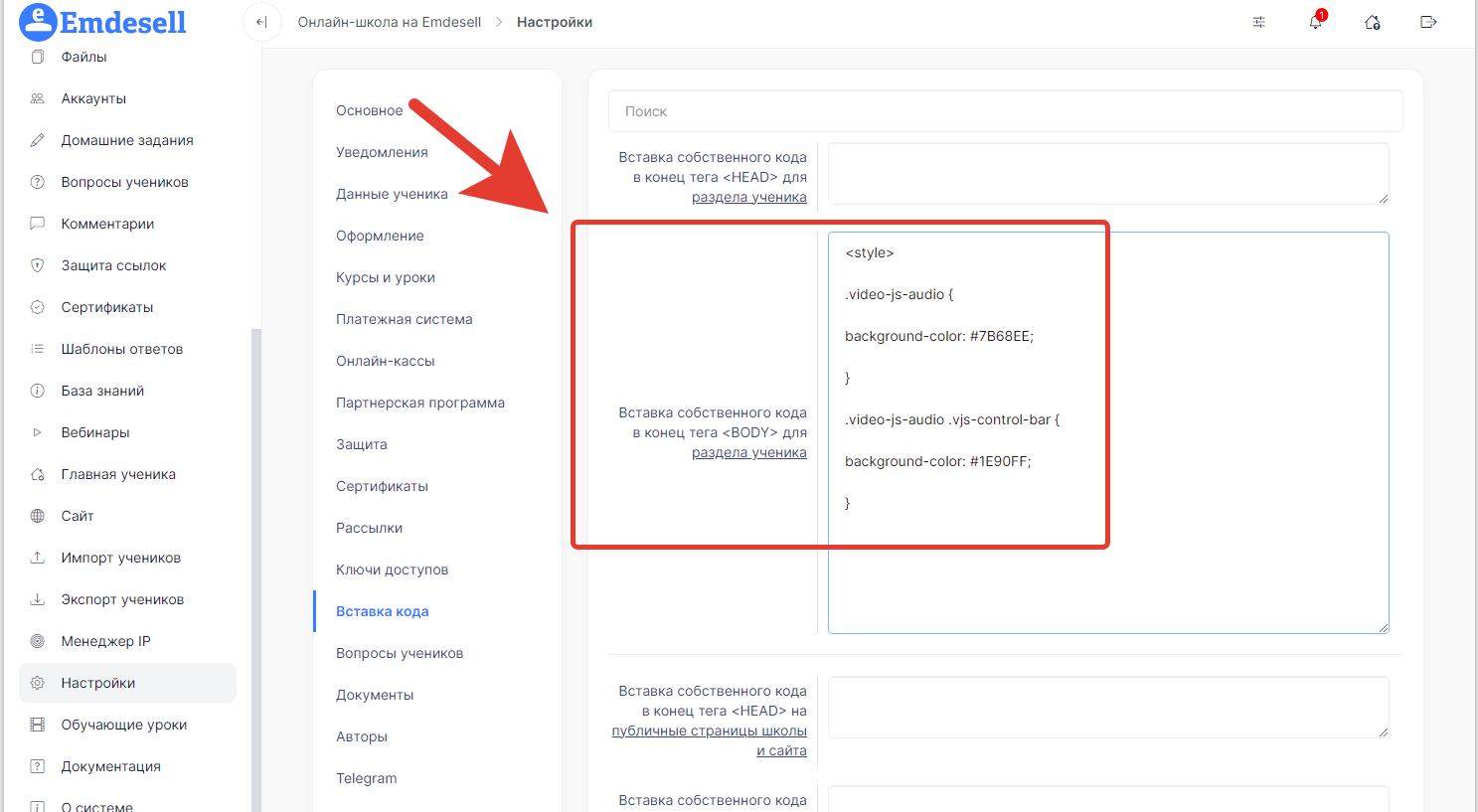This screenshot has width=1478, height=812.
Task: Click the home settings icon in header
Action: point(1372,22)
